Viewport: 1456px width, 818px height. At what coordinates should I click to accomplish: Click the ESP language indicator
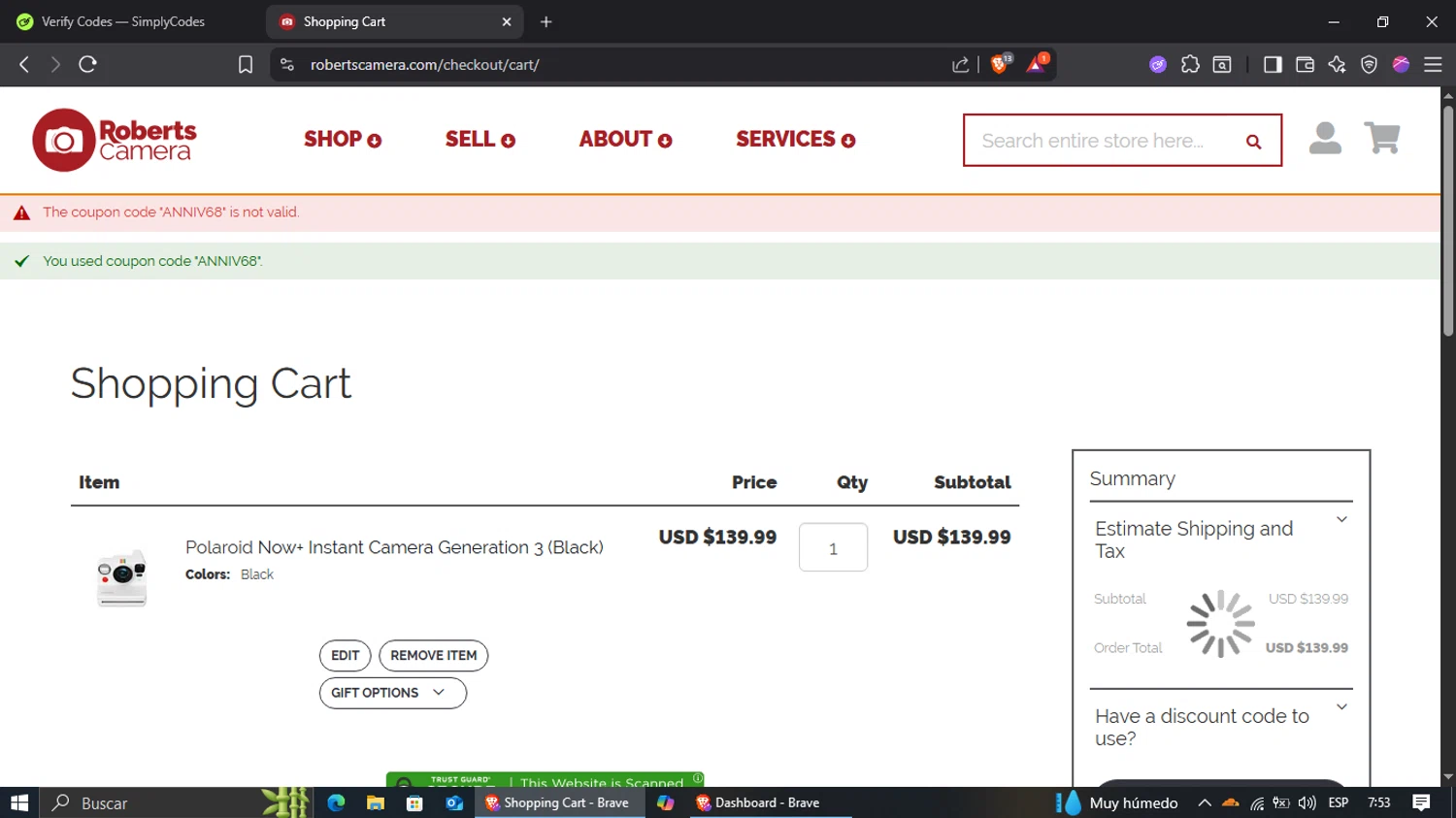1339,802
